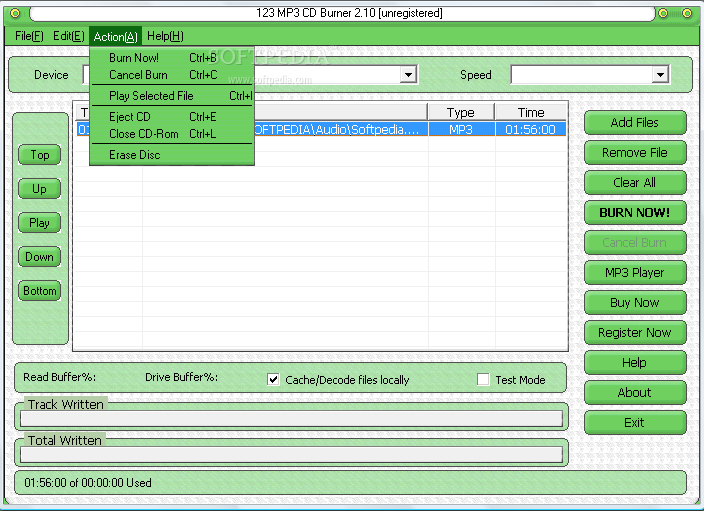
Task: Click the '01:56:00 of 00:00:00 Used' status text
Action: 88,483
